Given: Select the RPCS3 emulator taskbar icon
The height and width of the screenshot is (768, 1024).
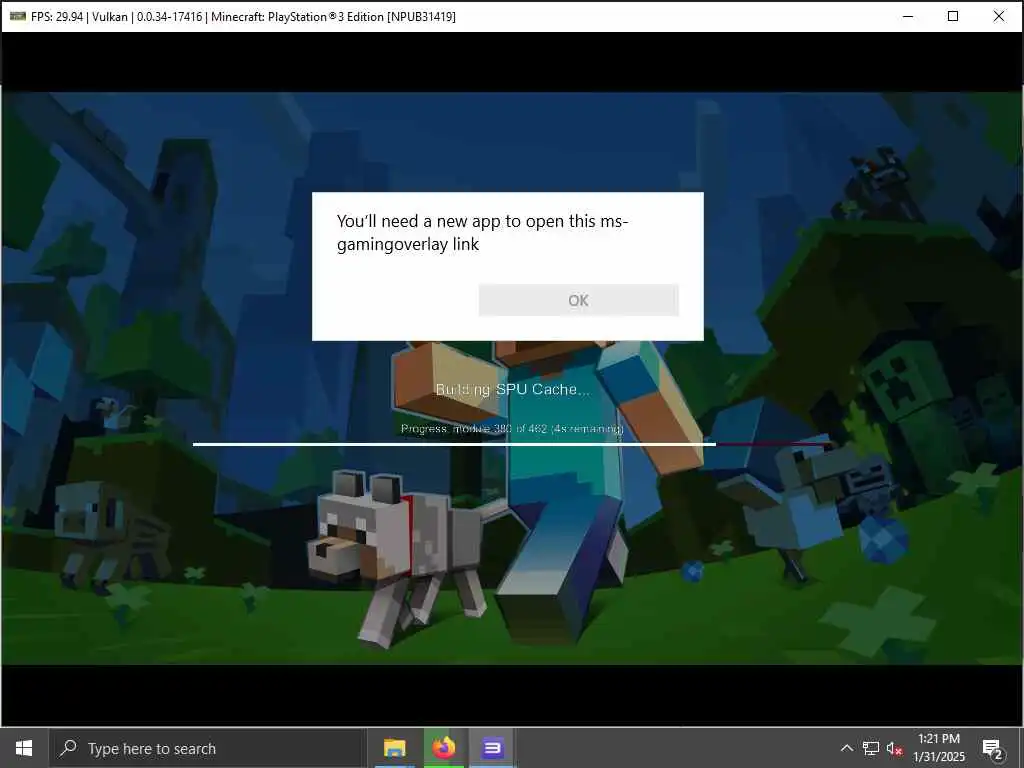Looking at the screenshot, I should click(x=492, y=748).
